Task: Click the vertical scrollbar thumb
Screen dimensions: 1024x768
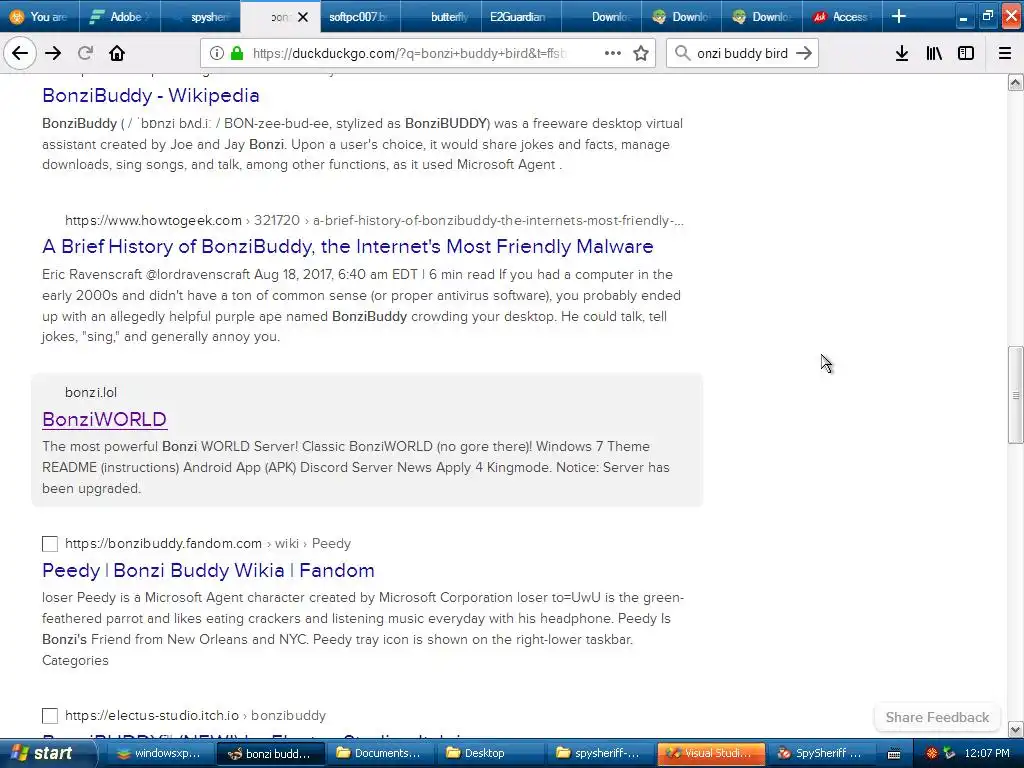Action: coord(1016,395)
